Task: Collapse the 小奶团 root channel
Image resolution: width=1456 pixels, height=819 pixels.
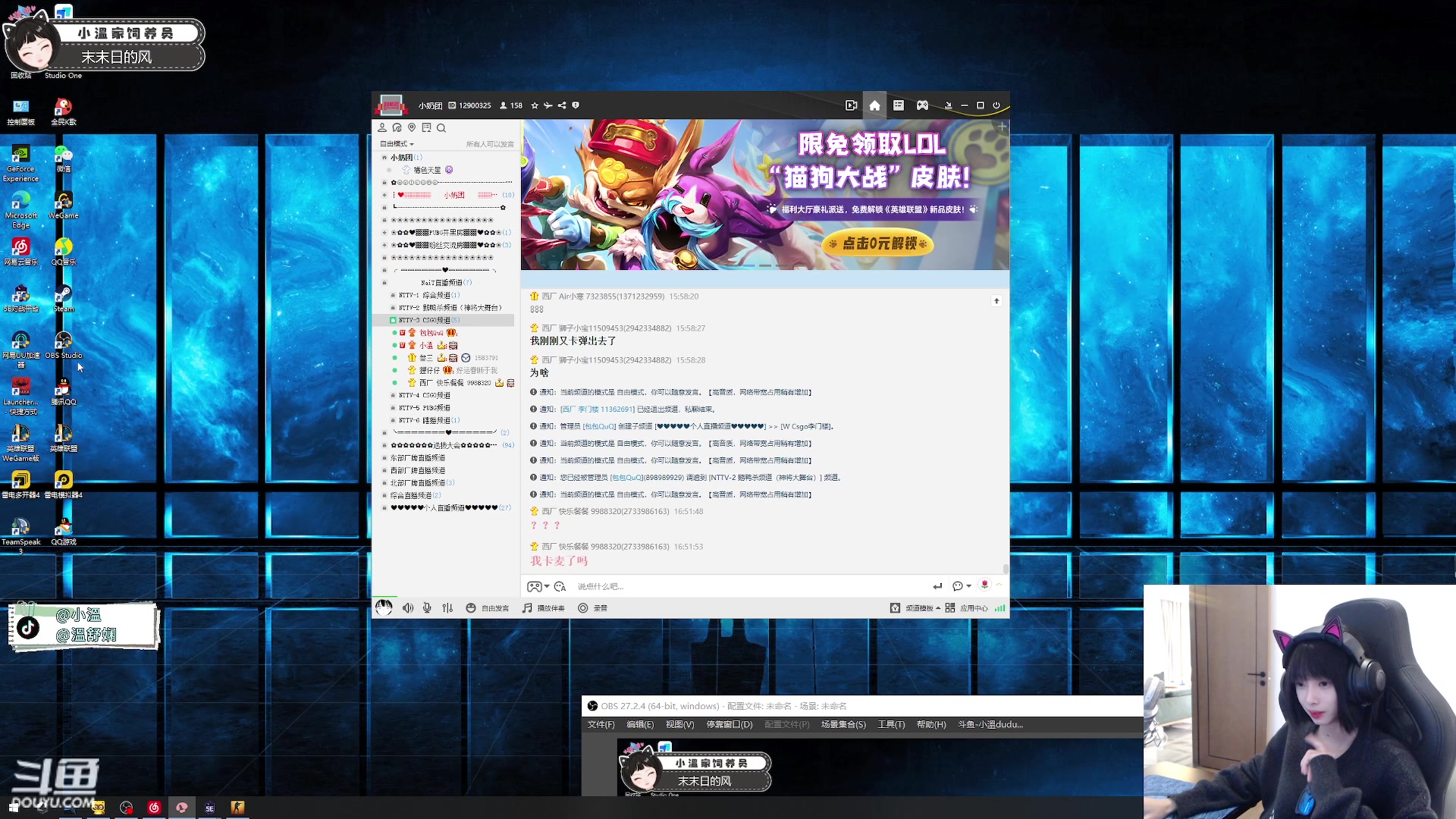Action: (384, 158)
